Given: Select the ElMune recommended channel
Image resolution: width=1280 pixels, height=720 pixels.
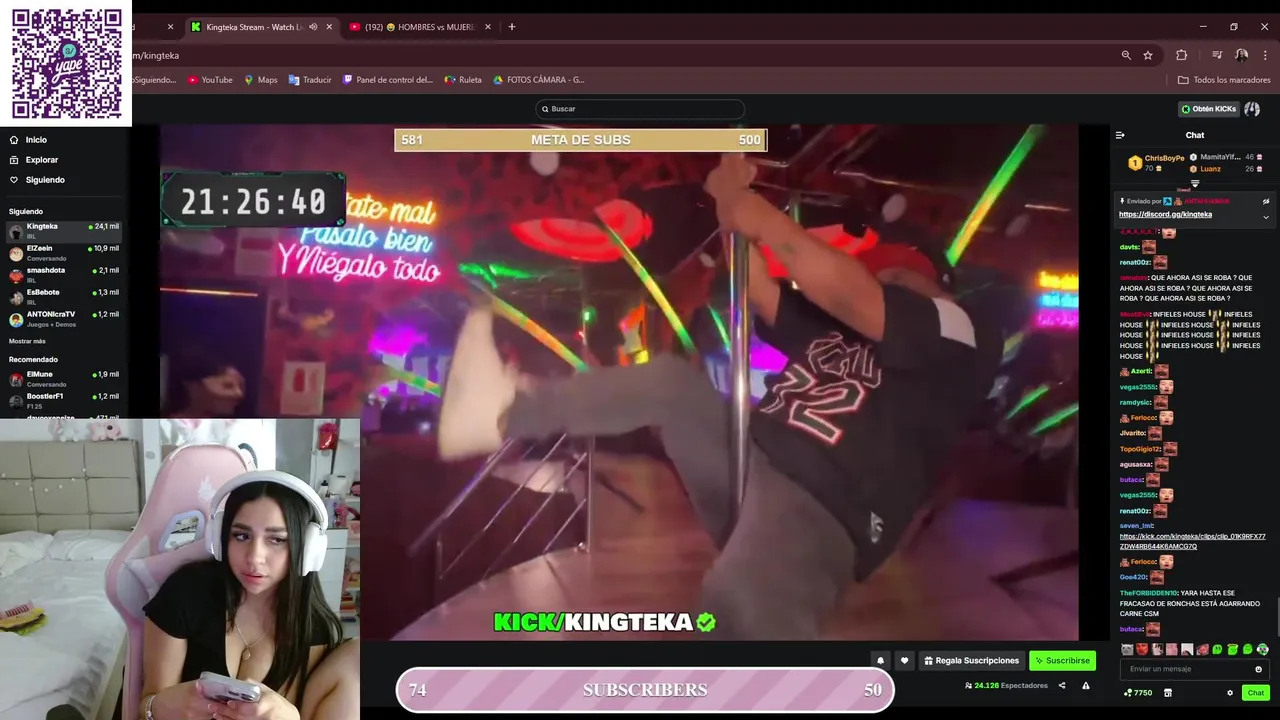Looking at the screenshot, I should point(64,379).
